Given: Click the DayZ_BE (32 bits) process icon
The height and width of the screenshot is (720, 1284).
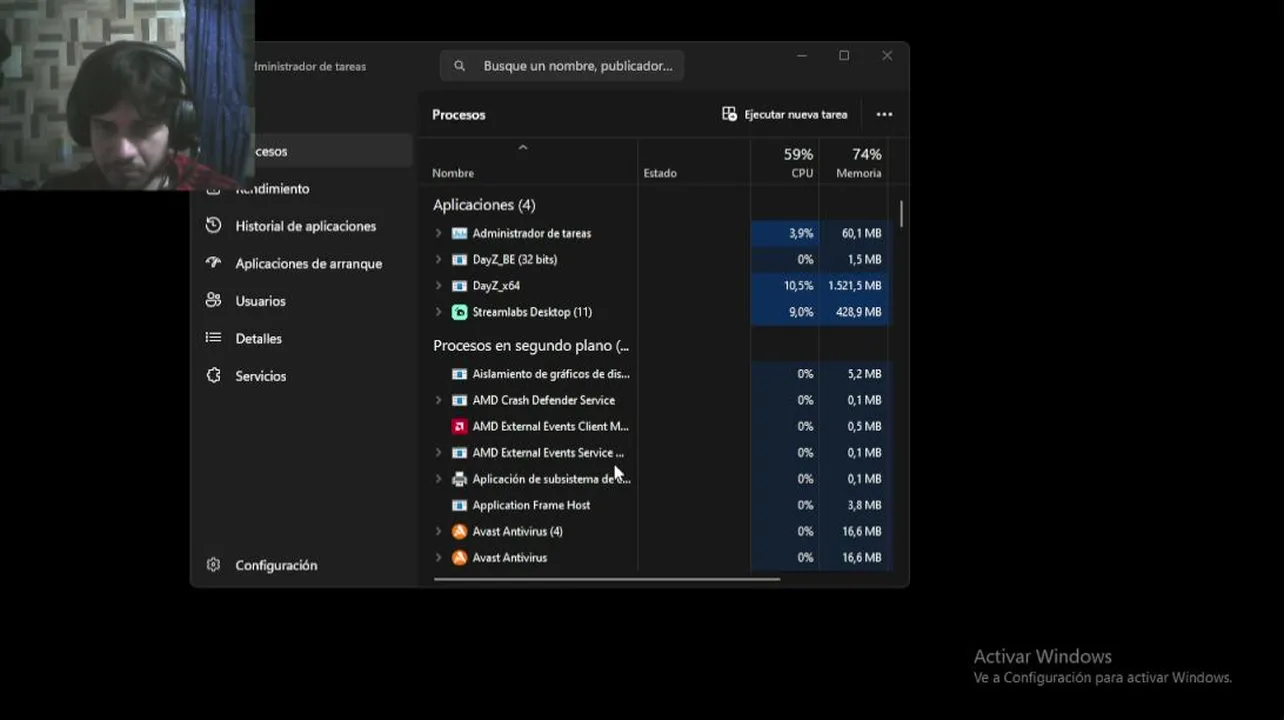Looking at the screenshot, I should pyautogui.click(x=459, y=259).
